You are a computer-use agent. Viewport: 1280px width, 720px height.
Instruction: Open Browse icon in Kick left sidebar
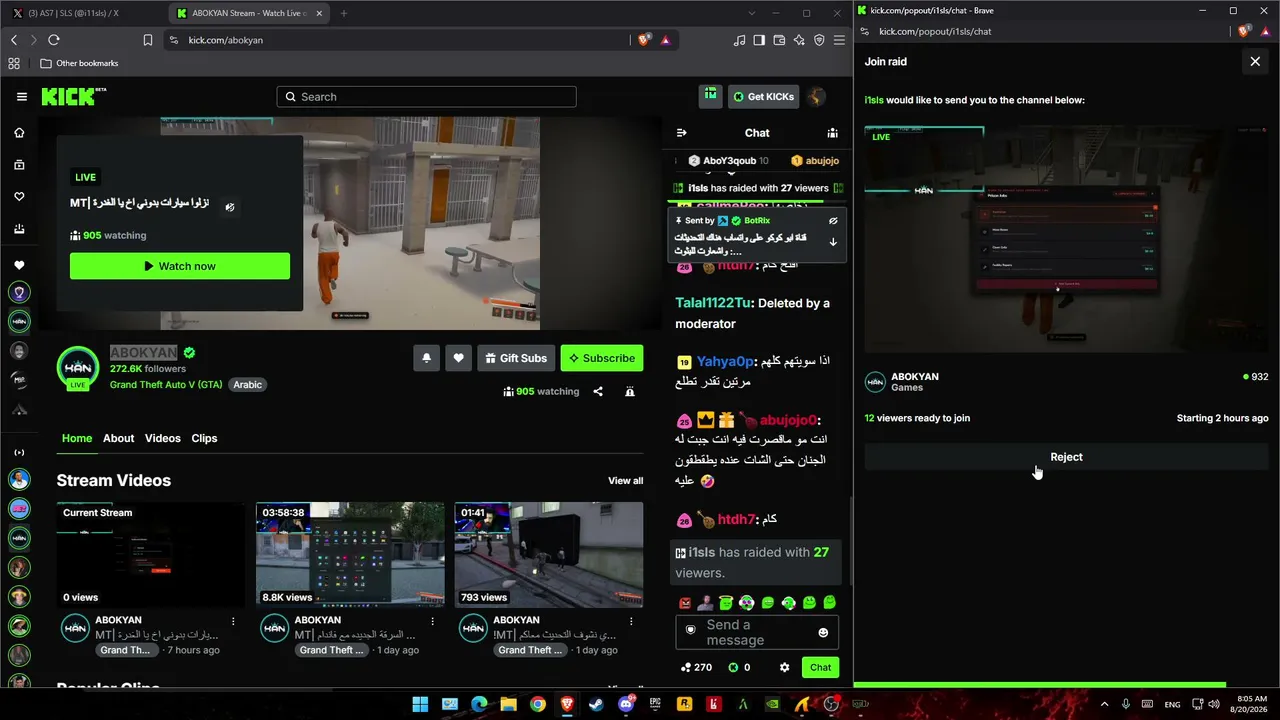point(19,165)
